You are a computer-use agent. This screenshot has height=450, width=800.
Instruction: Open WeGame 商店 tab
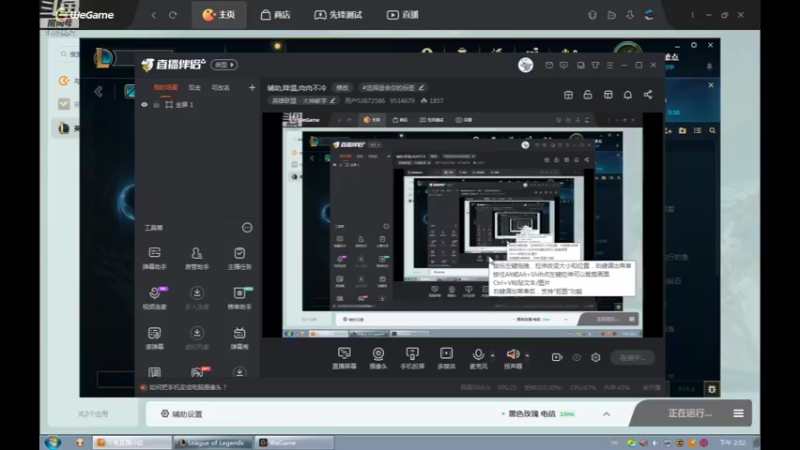[x=276, y=15]
